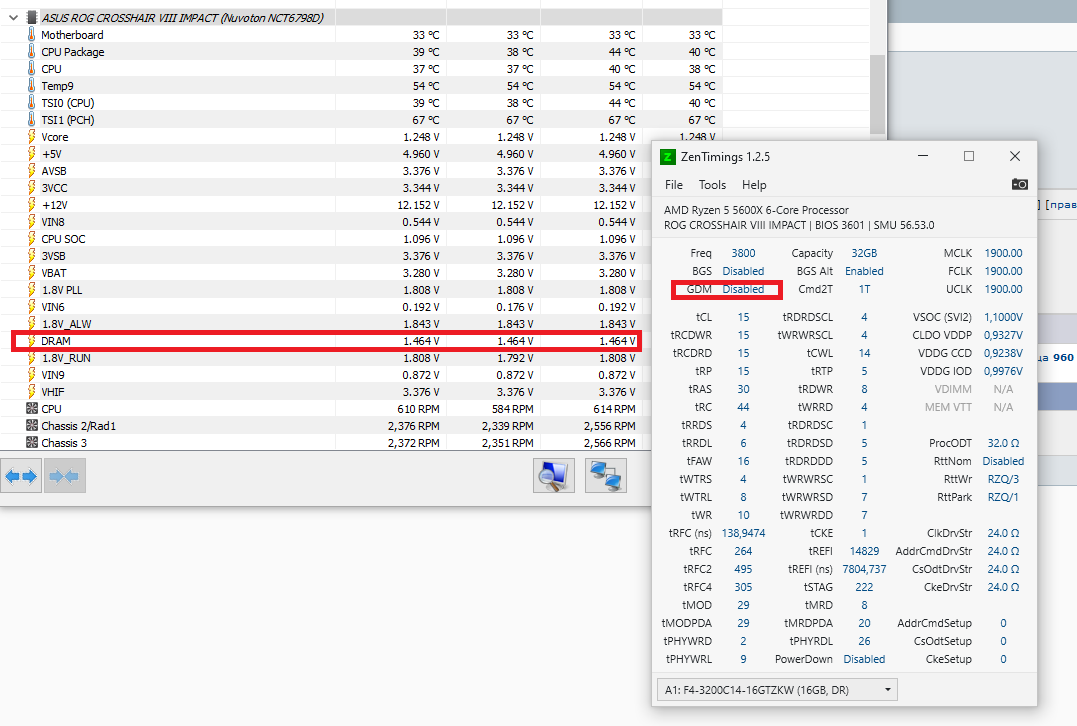
Task: Click the collapse columns inward-arrows button
Action: 65,476
